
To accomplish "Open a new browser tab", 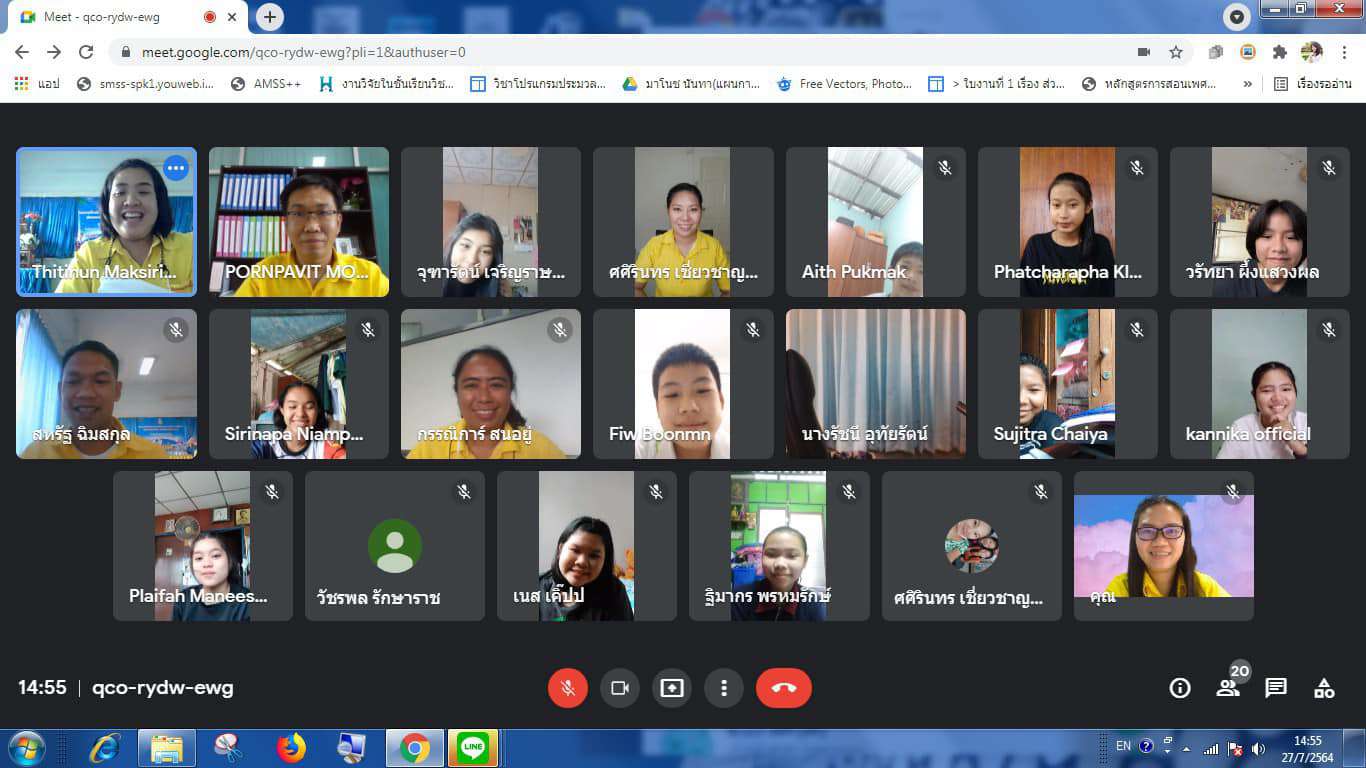I will (x=270, y=17).
